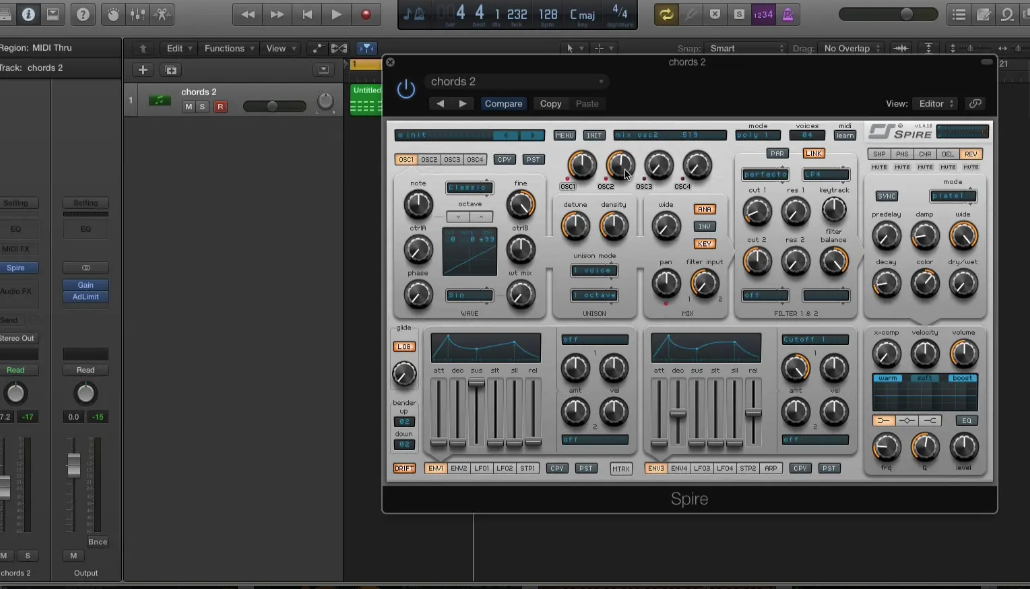
Task: Open the Functions menu in tracks area
Action: coord(229,48)
